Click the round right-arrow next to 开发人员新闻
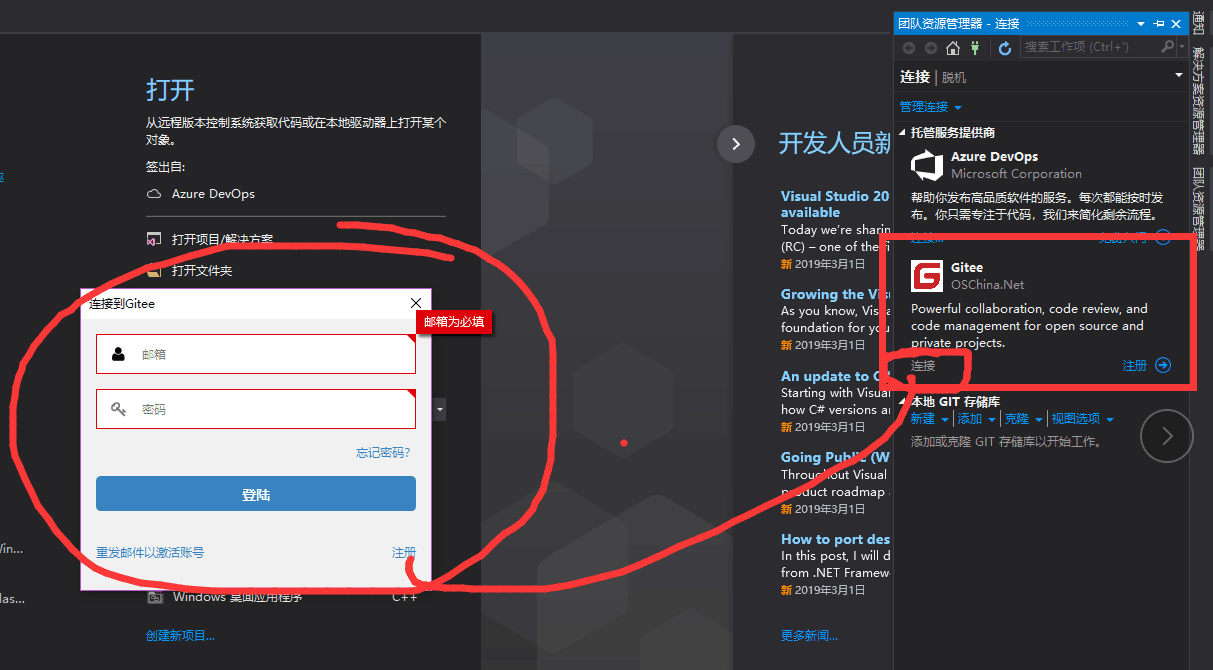Viewport: 1213px width, 670px height. 736,144
